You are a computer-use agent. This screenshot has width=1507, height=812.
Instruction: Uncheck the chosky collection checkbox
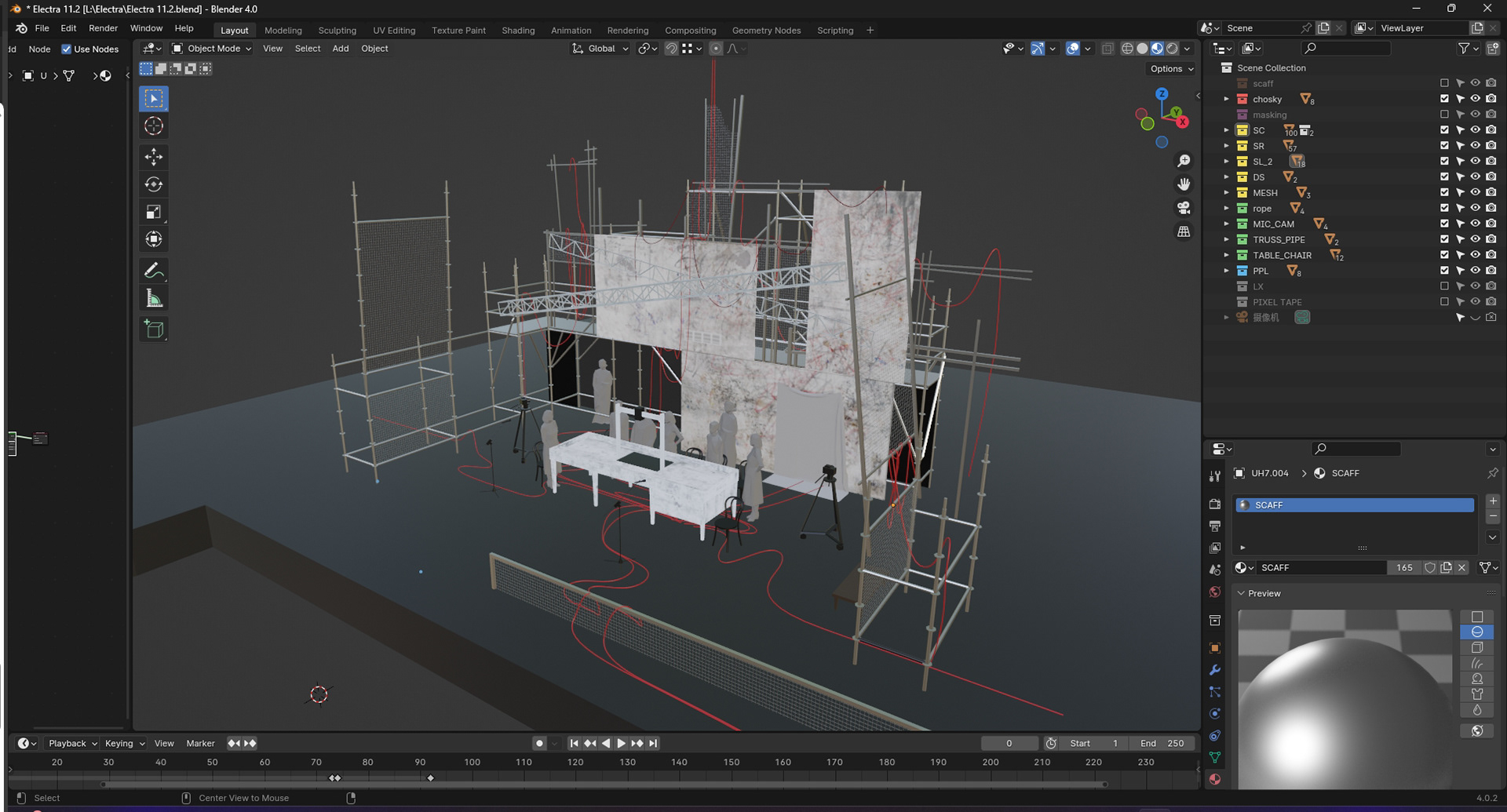coord(1444,99)
